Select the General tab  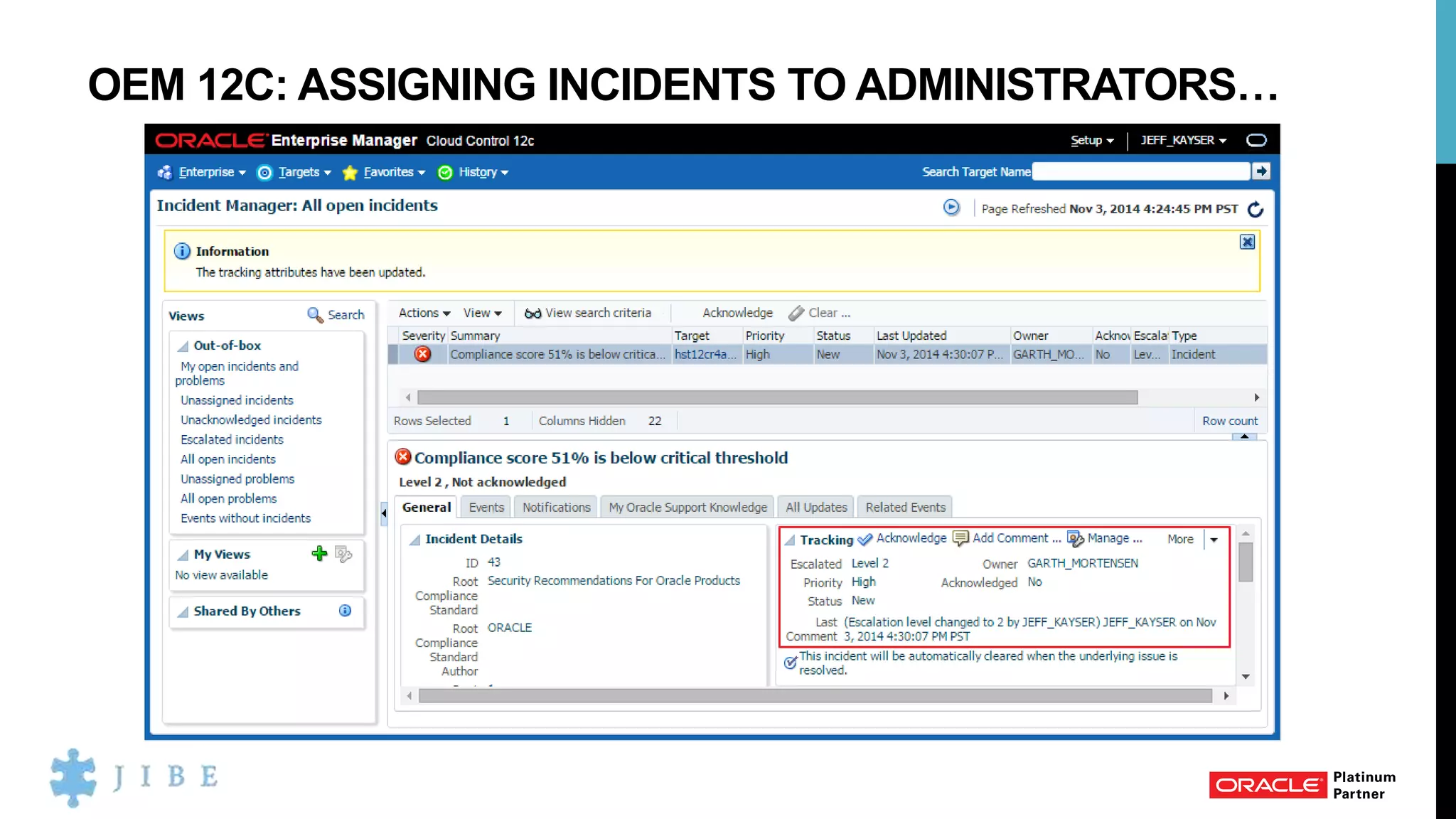coord(427,507)
